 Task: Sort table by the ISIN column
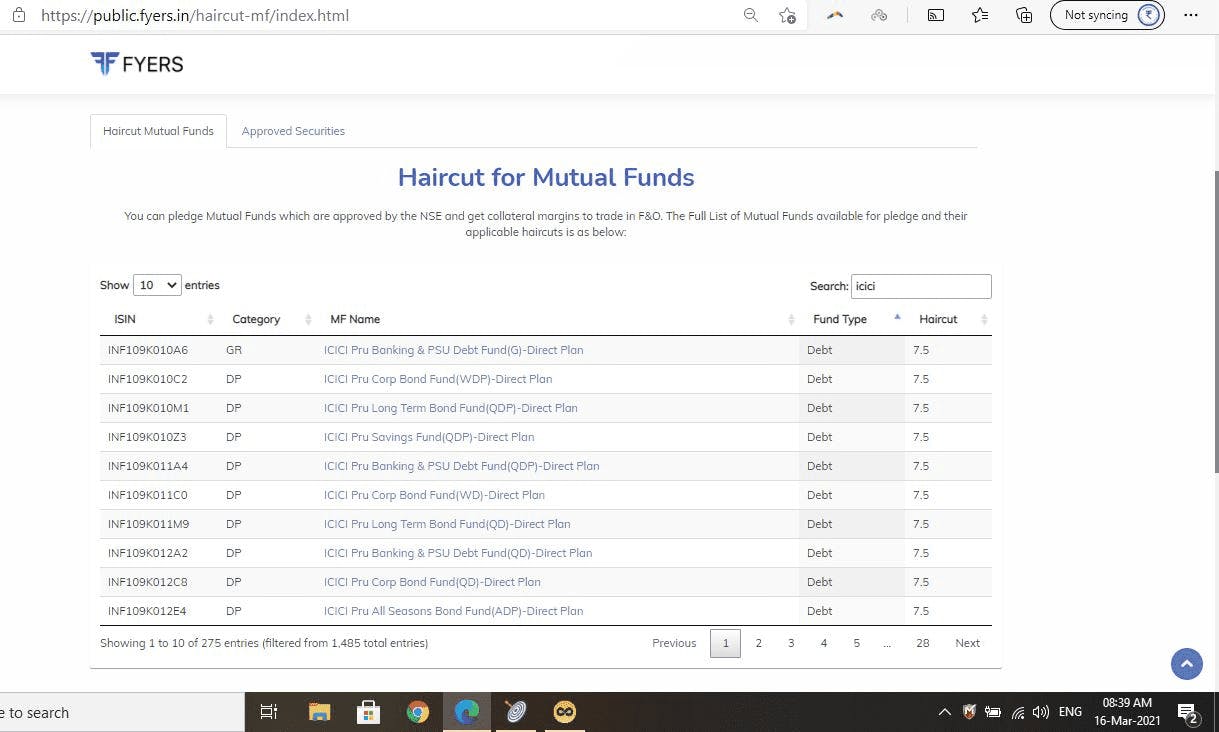point(163,319)
